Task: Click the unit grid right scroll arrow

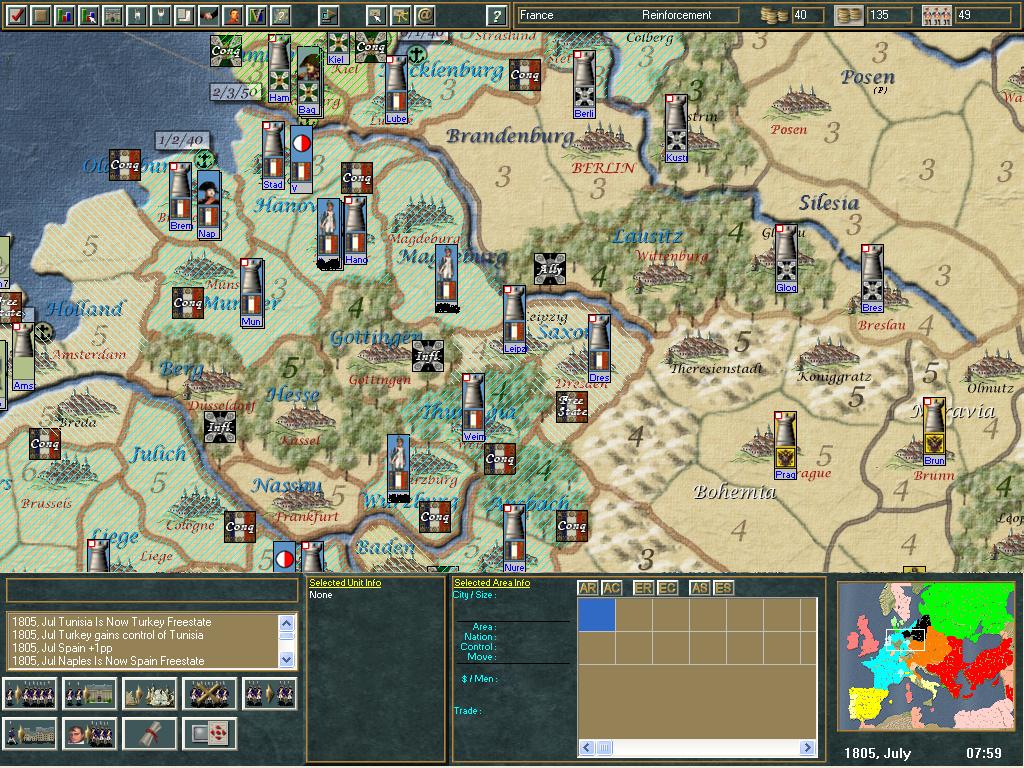Action: pos(808,747)
